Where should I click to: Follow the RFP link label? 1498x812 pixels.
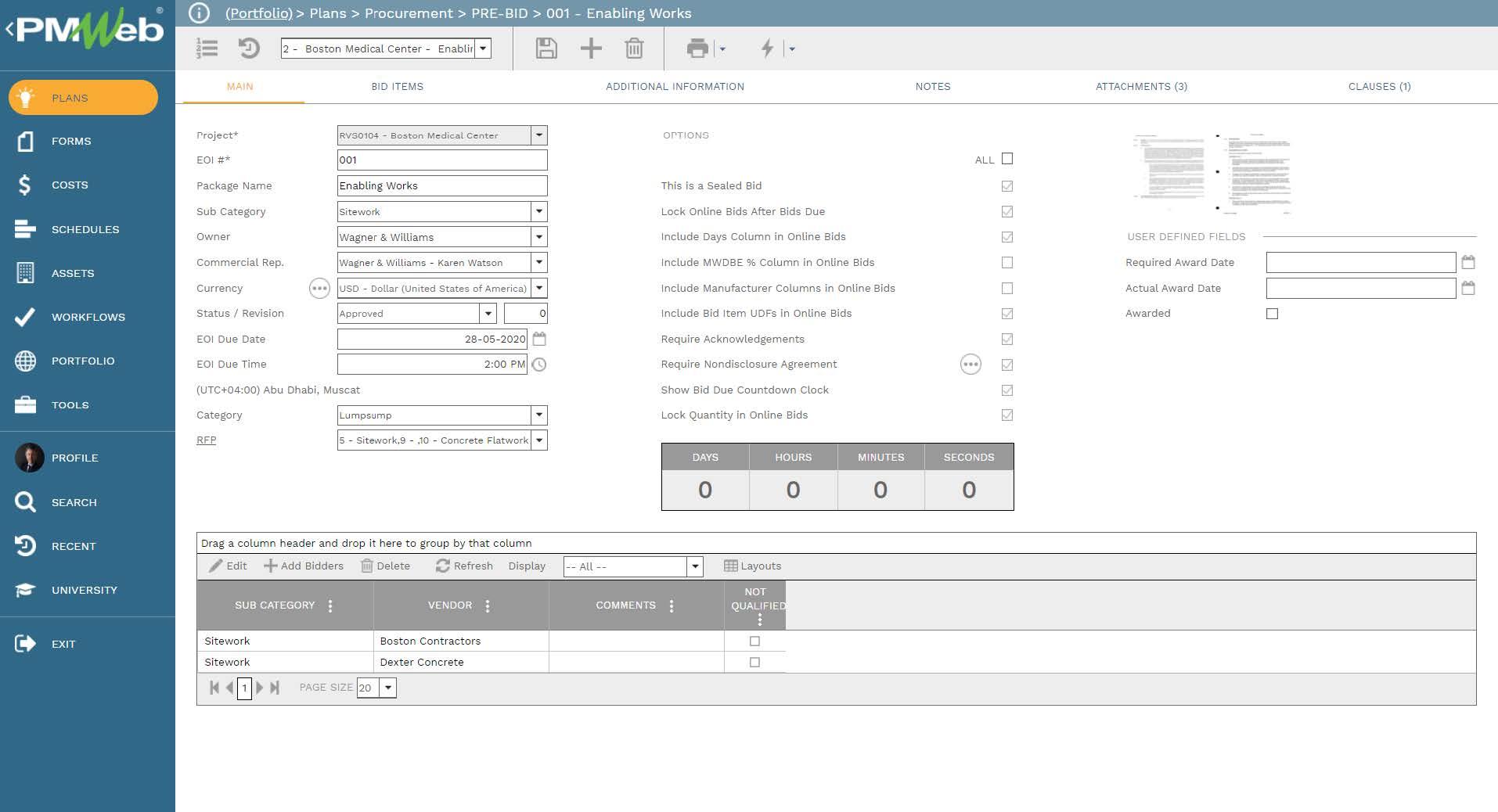pyautogui.click(x=207, y=440)
